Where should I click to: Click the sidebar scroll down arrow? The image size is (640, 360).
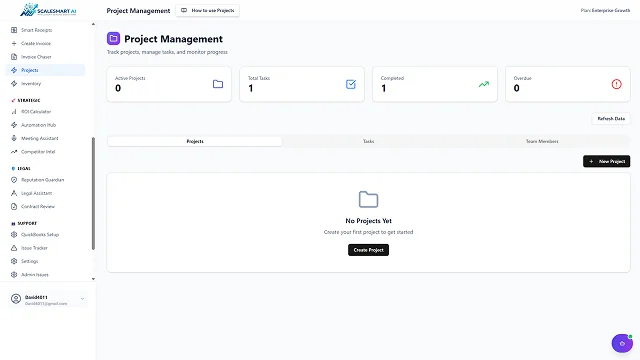click(x=93, y=279)
